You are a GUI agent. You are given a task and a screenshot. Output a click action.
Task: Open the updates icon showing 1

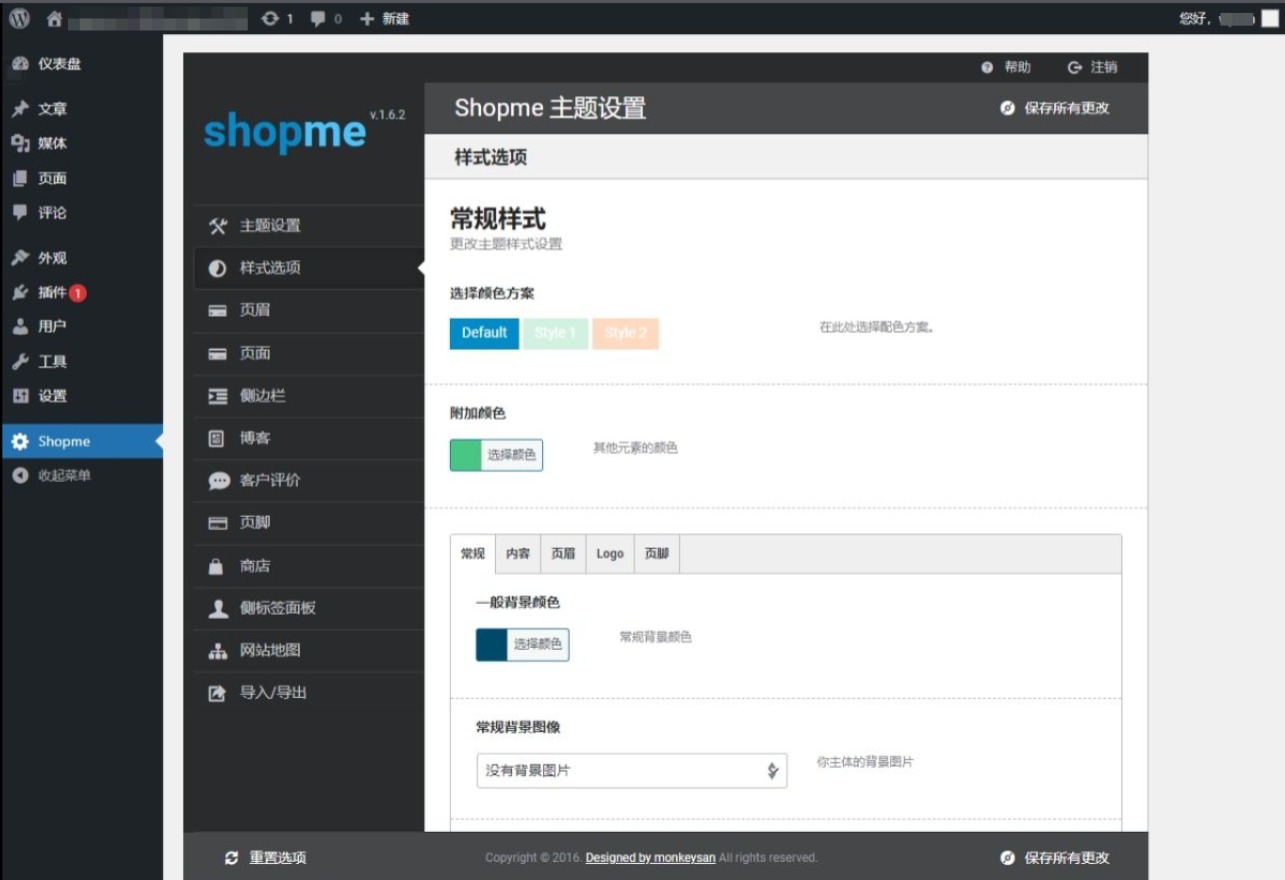[x=277, y=18]
